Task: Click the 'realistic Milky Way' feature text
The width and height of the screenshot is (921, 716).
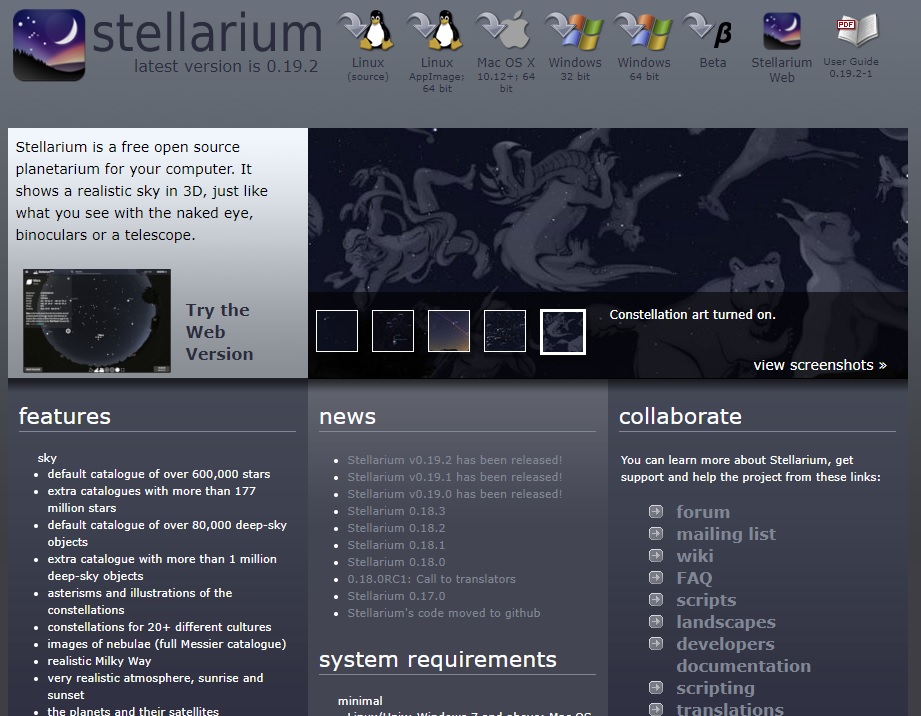Action: click(99, 661)
